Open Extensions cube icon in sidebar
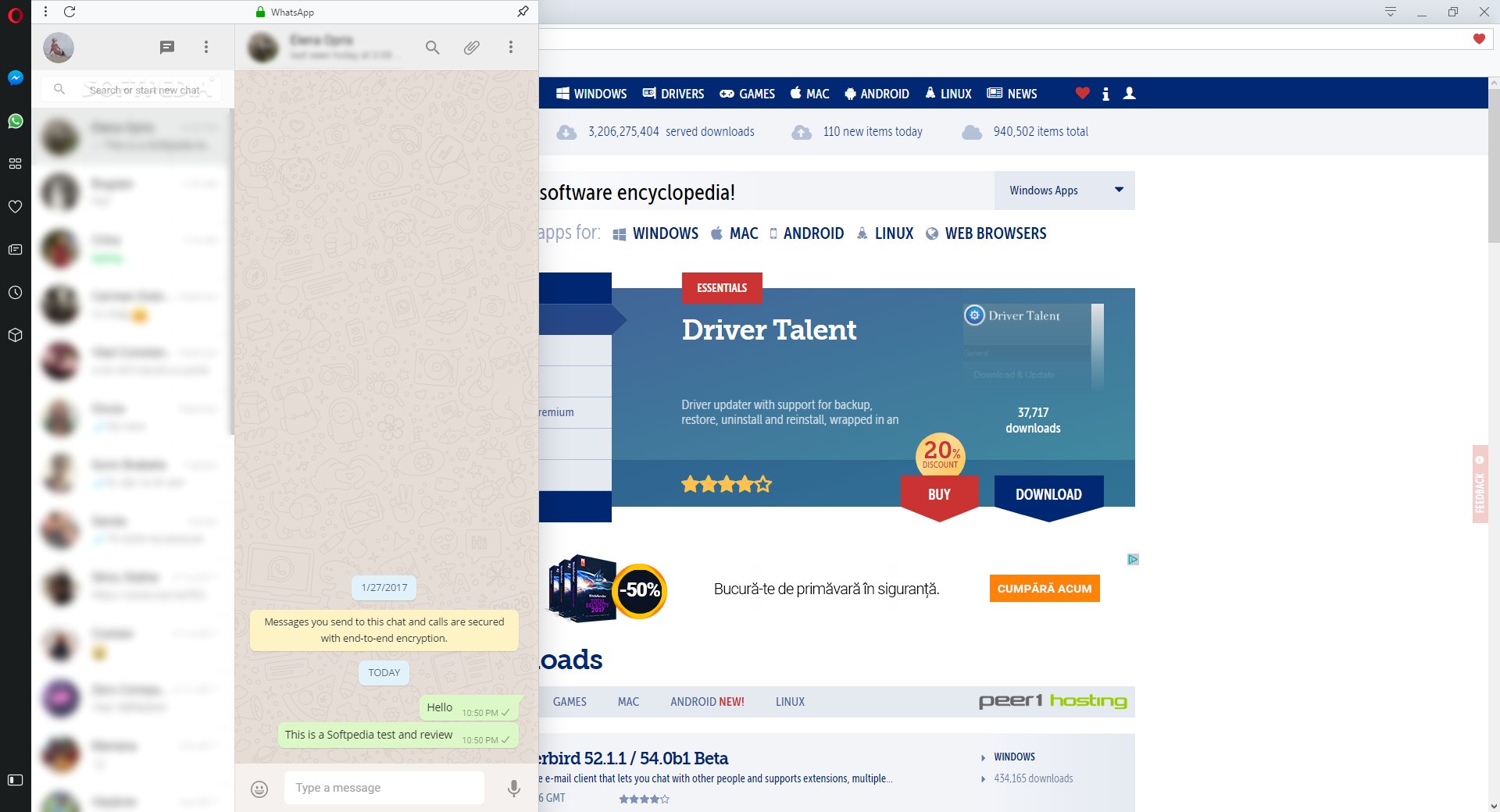This screenshot has width=1500, height=812. (x=16, y=336)
